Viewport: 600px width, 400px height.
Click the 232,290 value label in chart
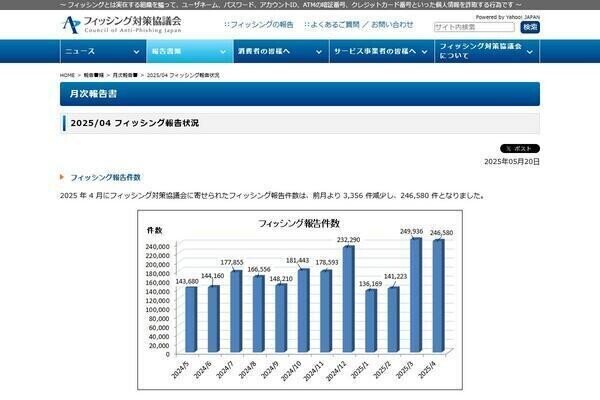(x=348, y=240)
